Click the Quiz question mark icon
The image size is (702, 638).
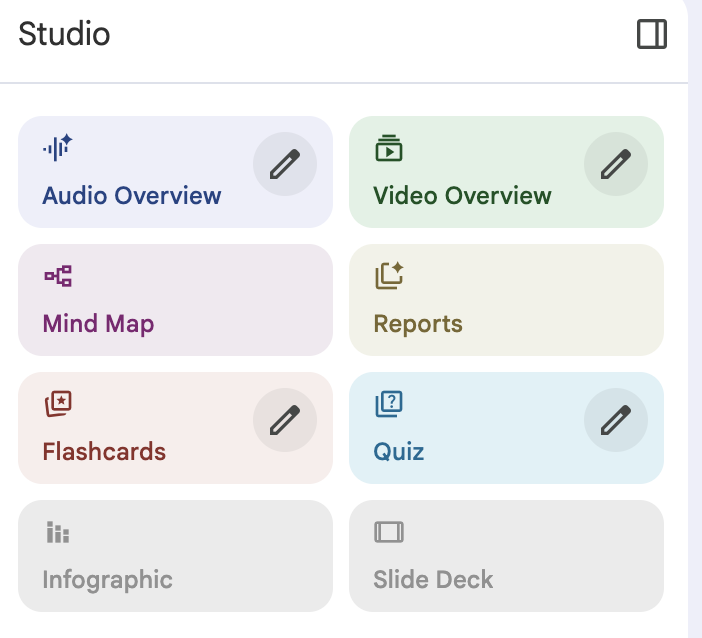point(389,404)
